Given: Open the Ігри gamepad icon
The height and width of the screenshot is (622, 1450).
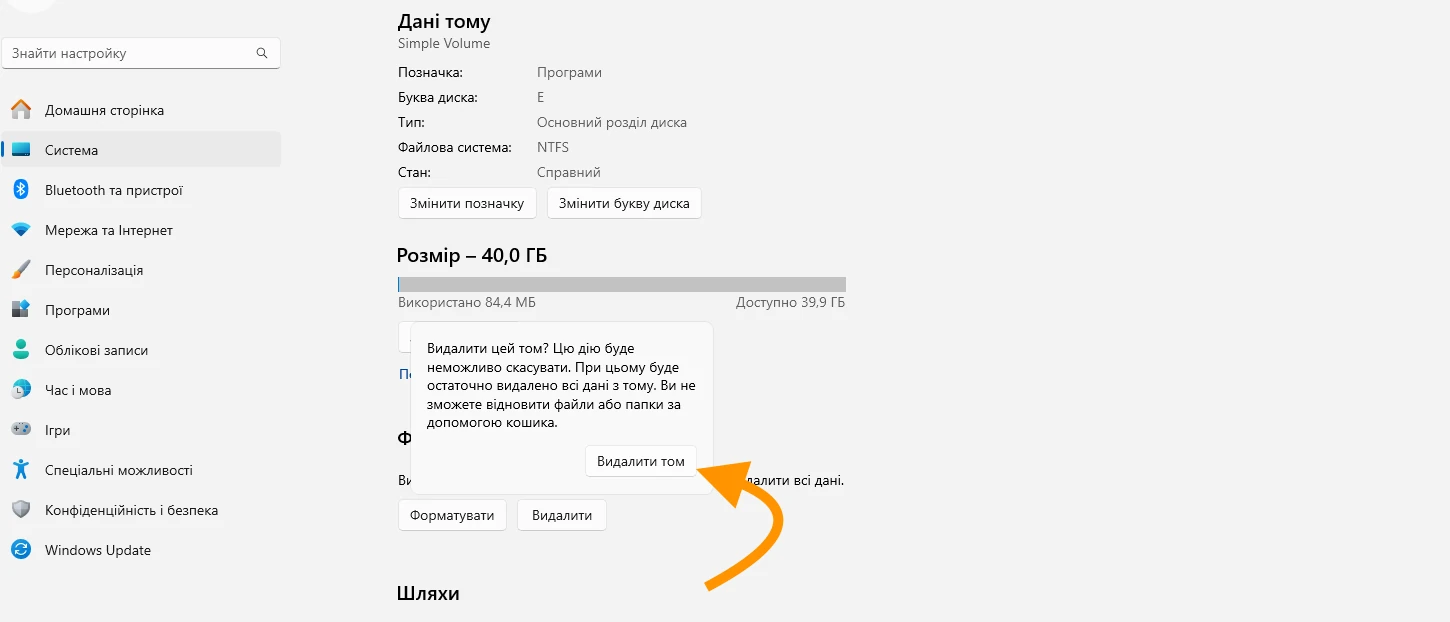Looking at the screenshot, I should coord(21,430).
